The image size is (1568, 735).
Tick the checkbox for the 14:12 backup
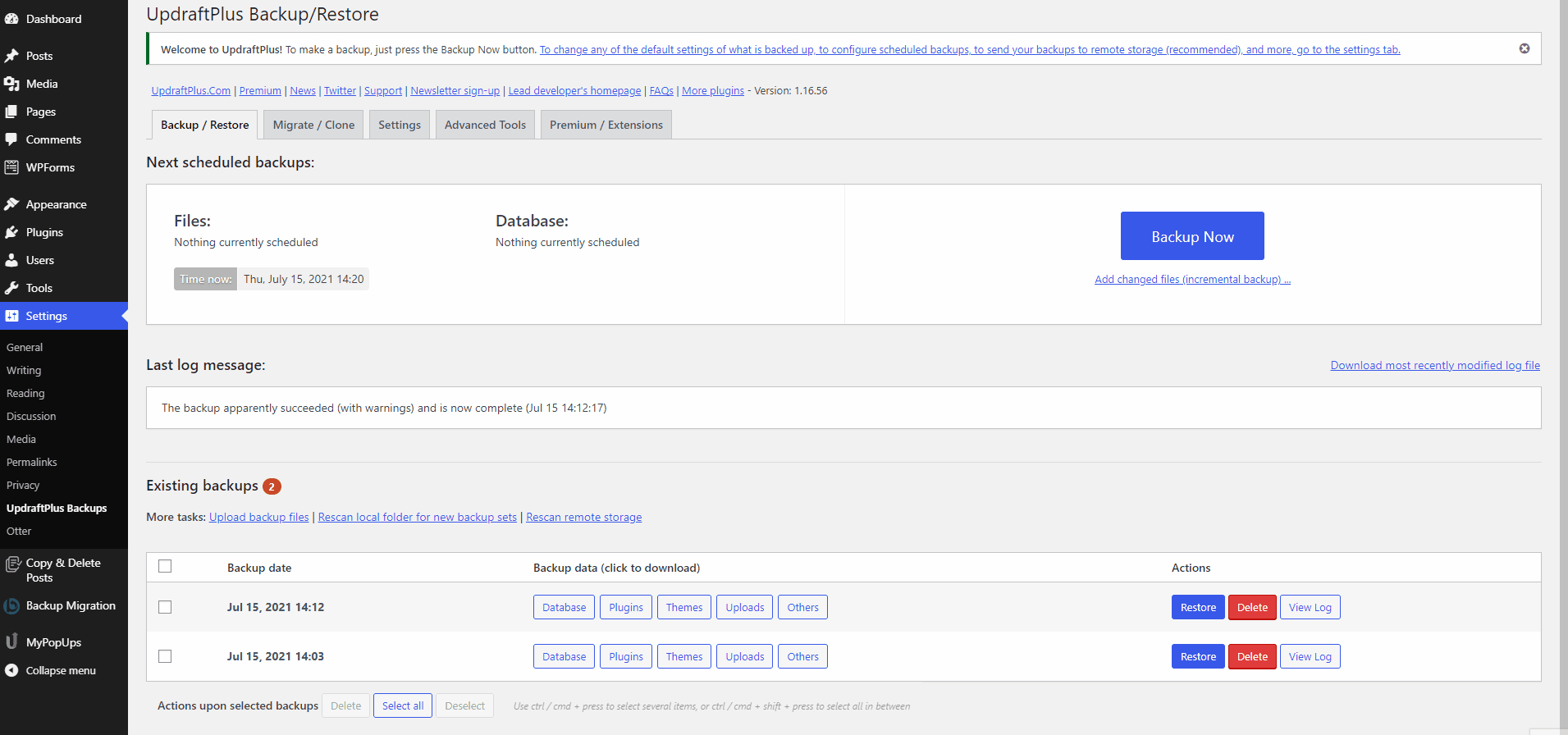[165, 607]
